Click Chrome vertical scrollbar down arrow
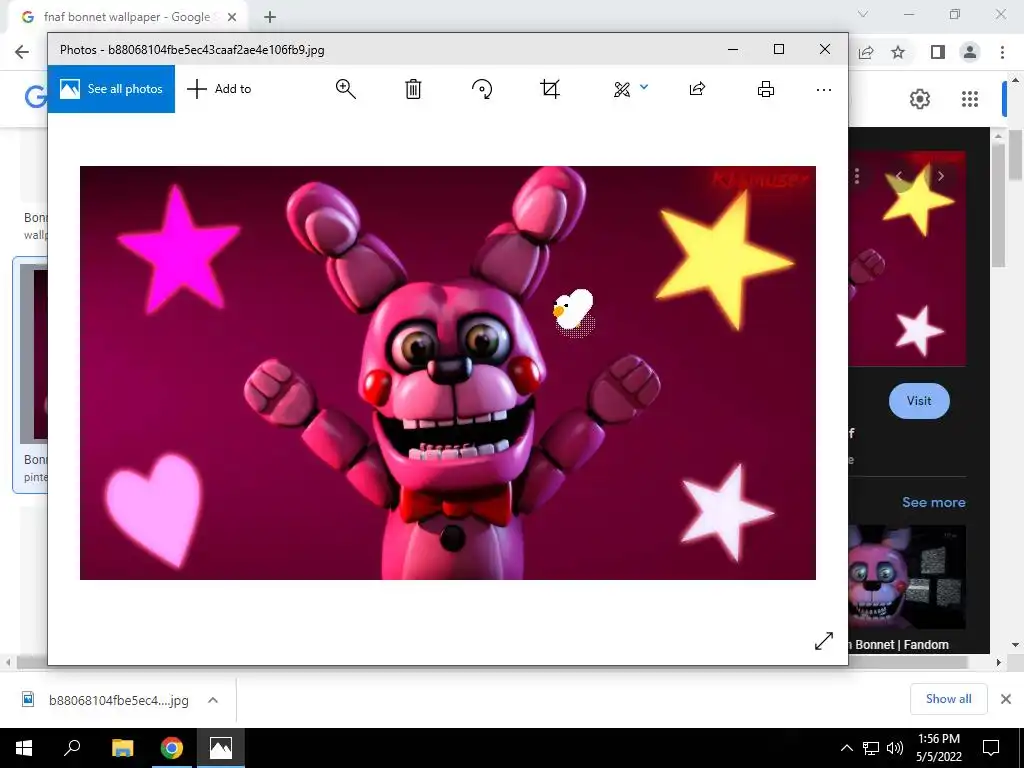 click(1016, 645)
